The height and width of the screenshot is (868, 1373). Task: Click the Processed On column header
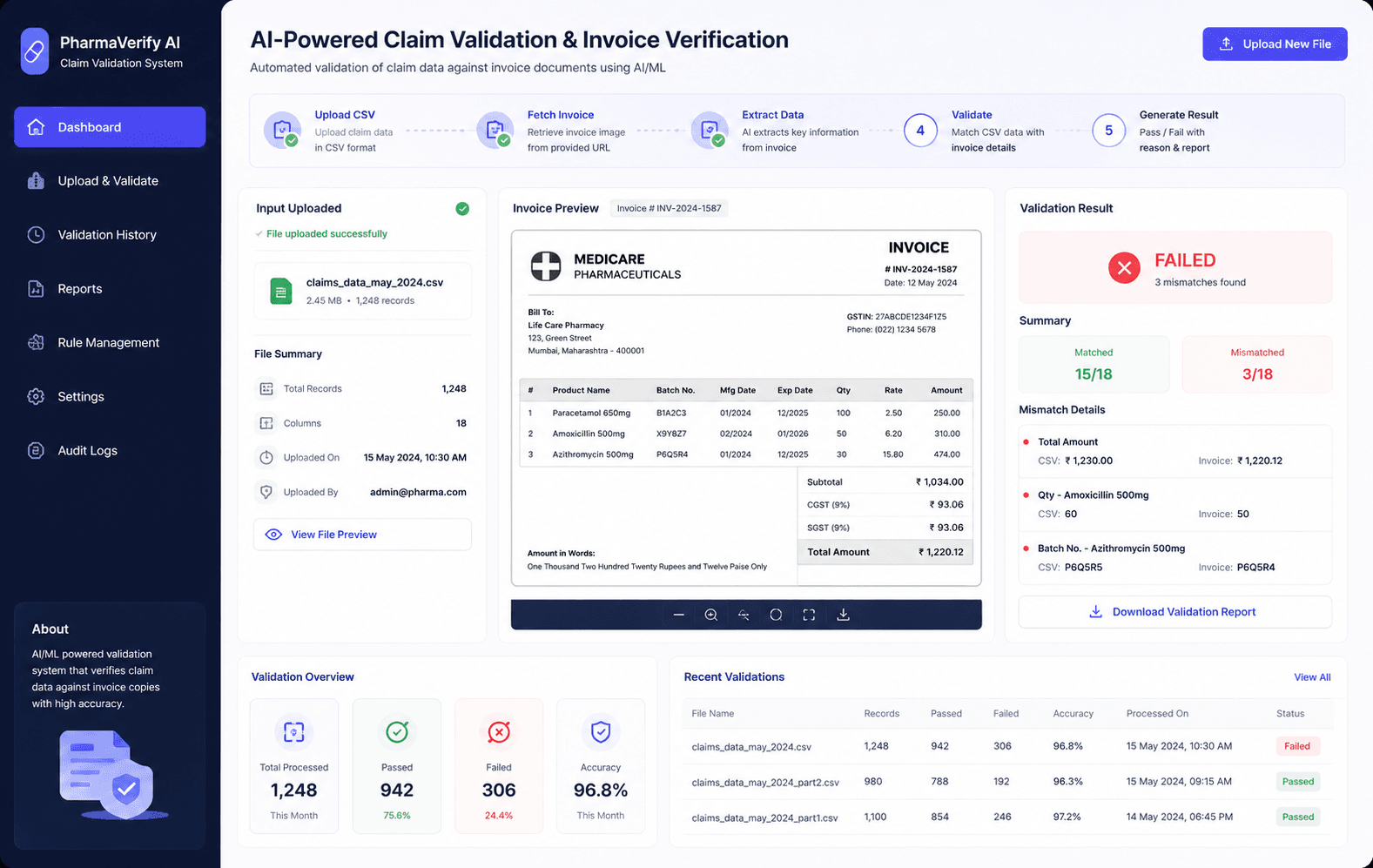click(1157, 714)
